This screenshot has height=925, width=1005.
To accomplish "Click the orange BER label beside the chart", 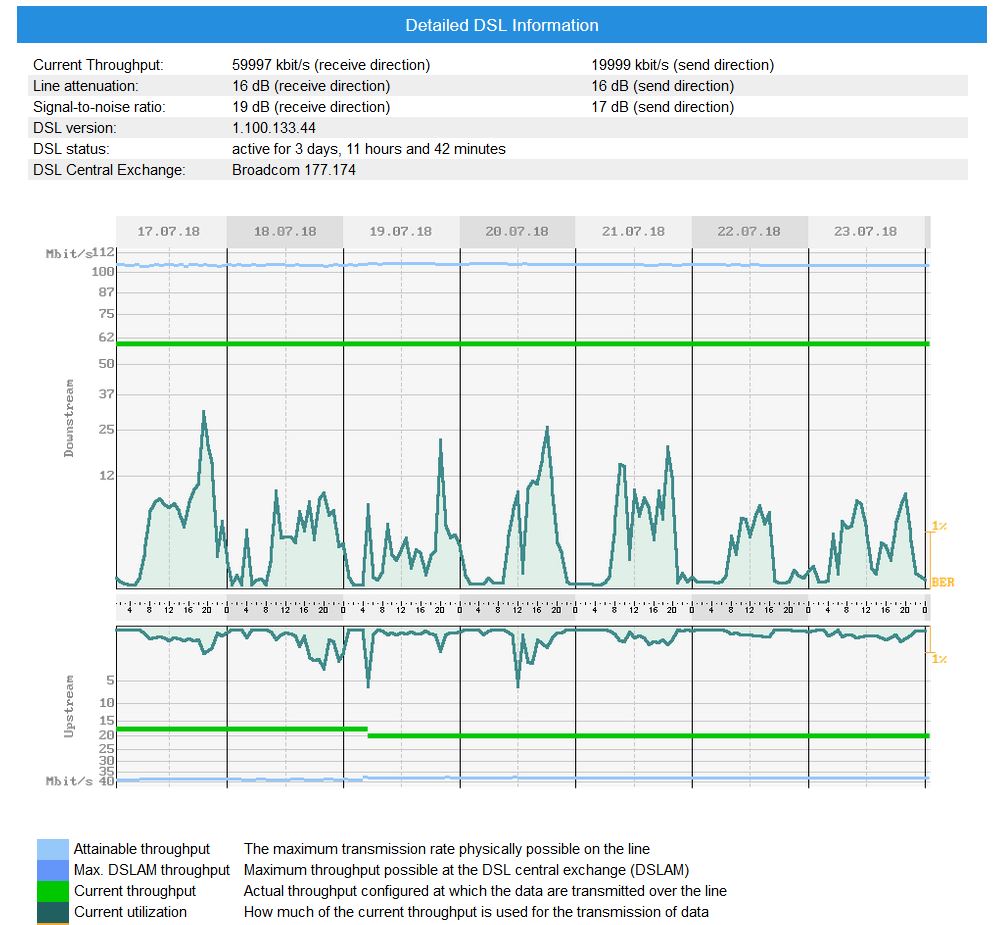I will coord(942,582).
